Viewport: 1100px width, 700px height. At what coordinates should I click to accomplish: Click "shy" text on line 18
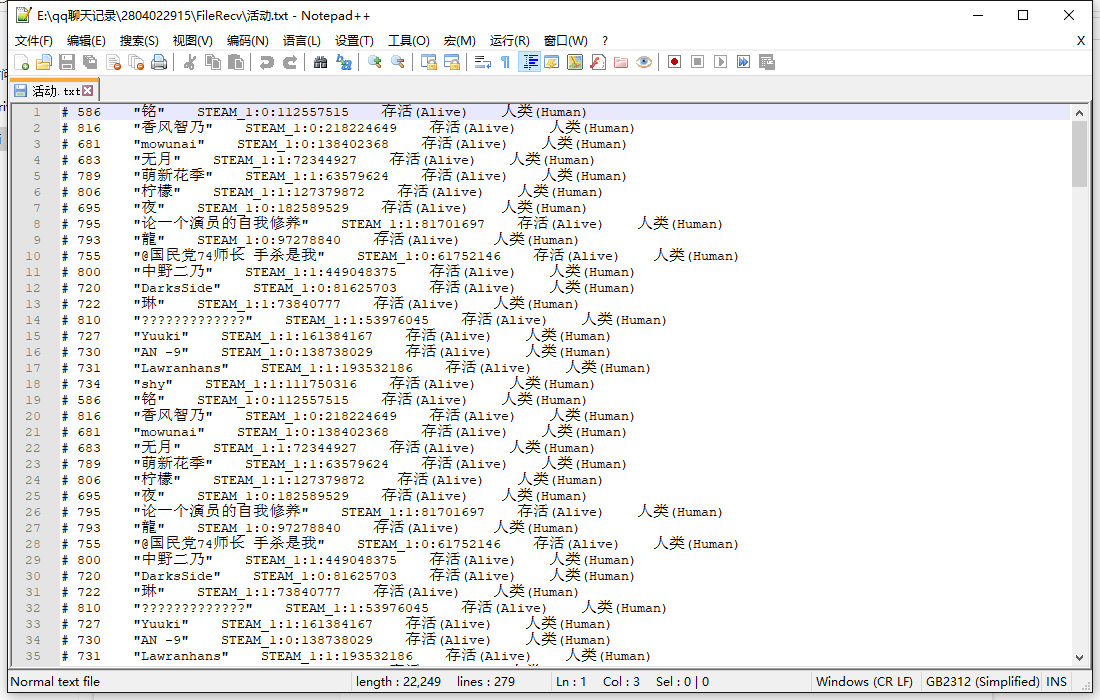point(153,384)
